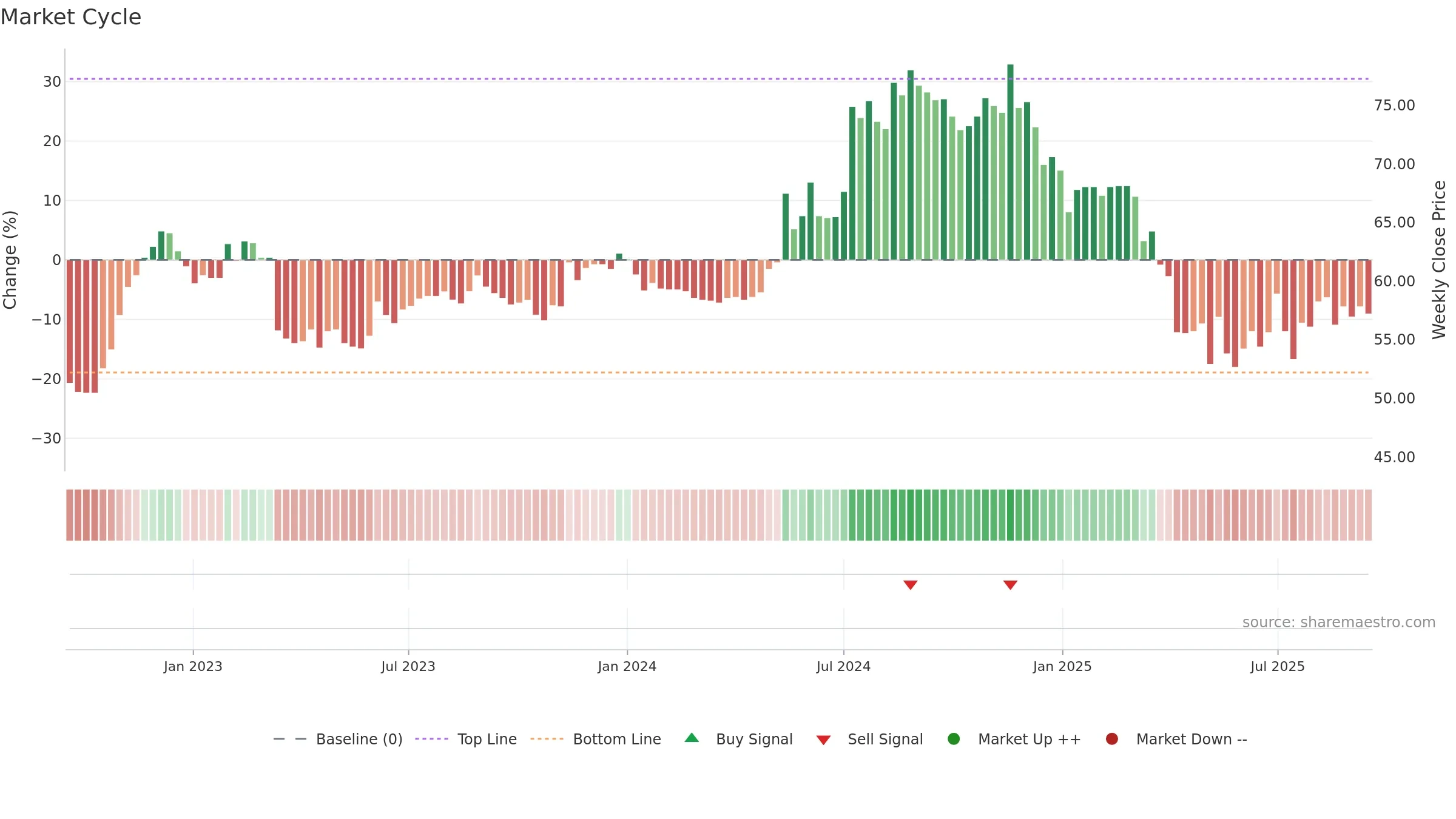Toggle the Market Down -- legend label
This screenshot has width=1456, height=819.
click(x=1191, y=739)
